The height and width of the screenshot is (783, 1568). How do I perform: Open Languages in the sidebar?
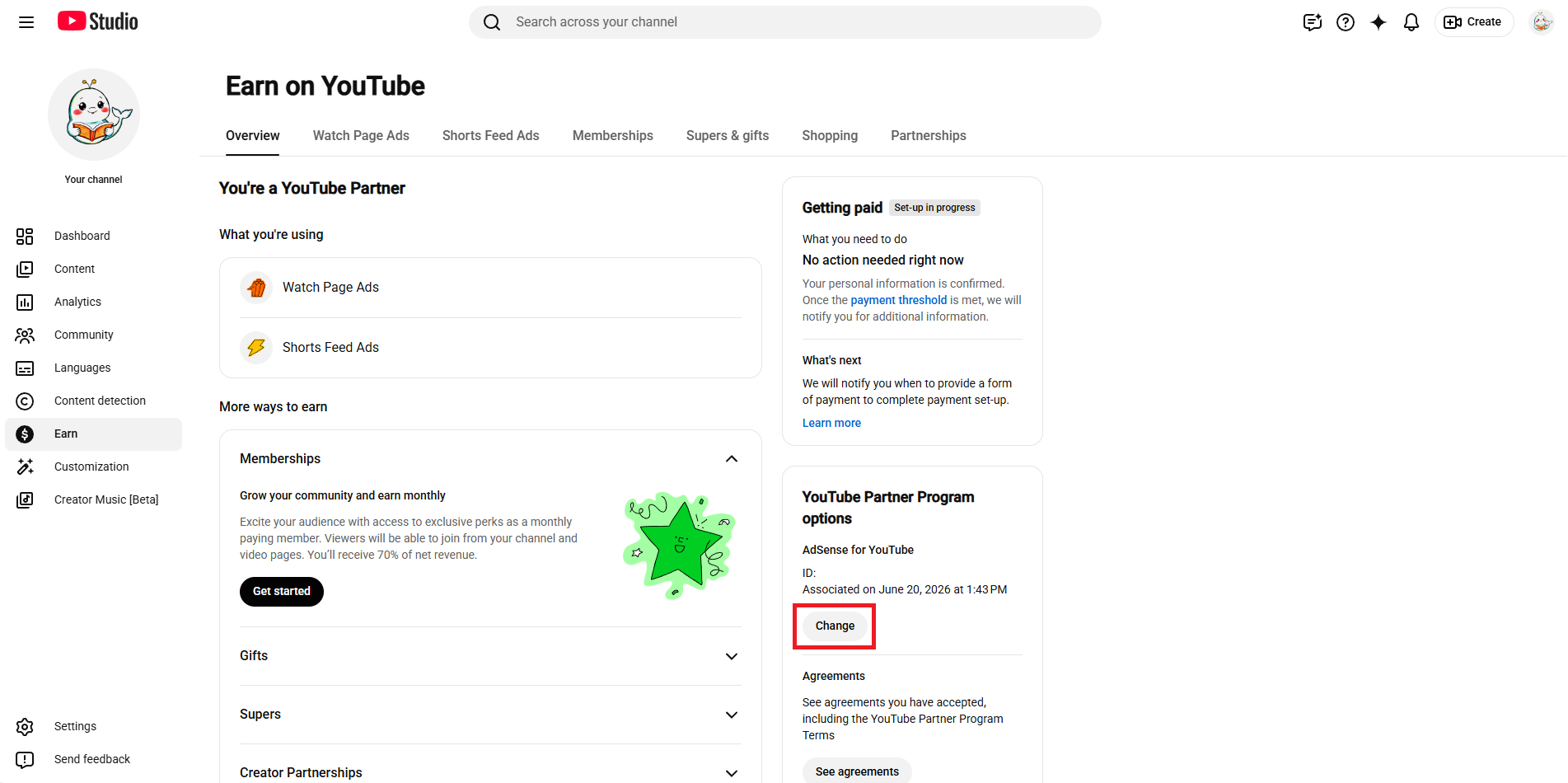(94, 368)
